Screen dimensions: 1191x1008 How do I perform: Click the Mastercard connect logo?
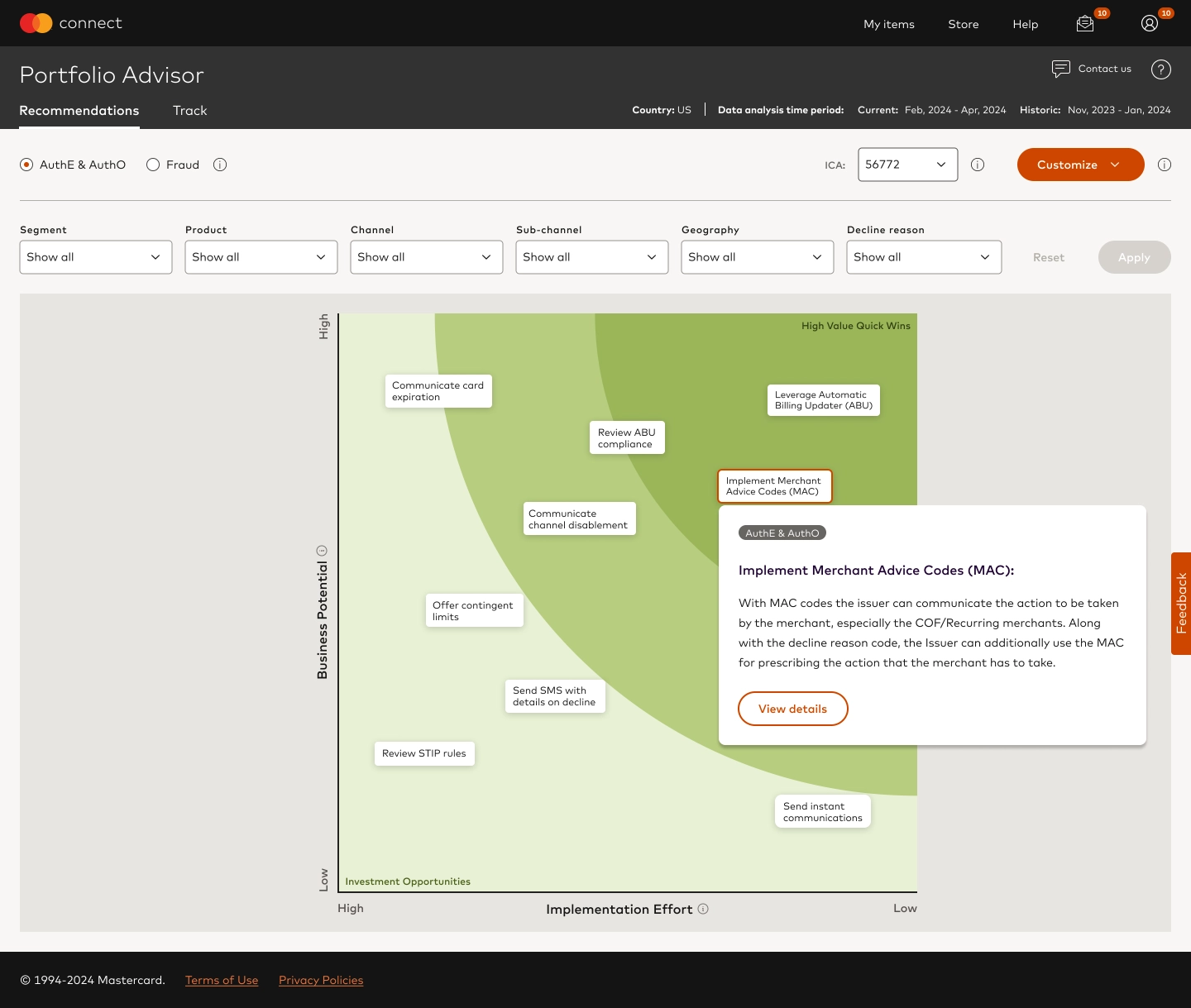point(71,23)
